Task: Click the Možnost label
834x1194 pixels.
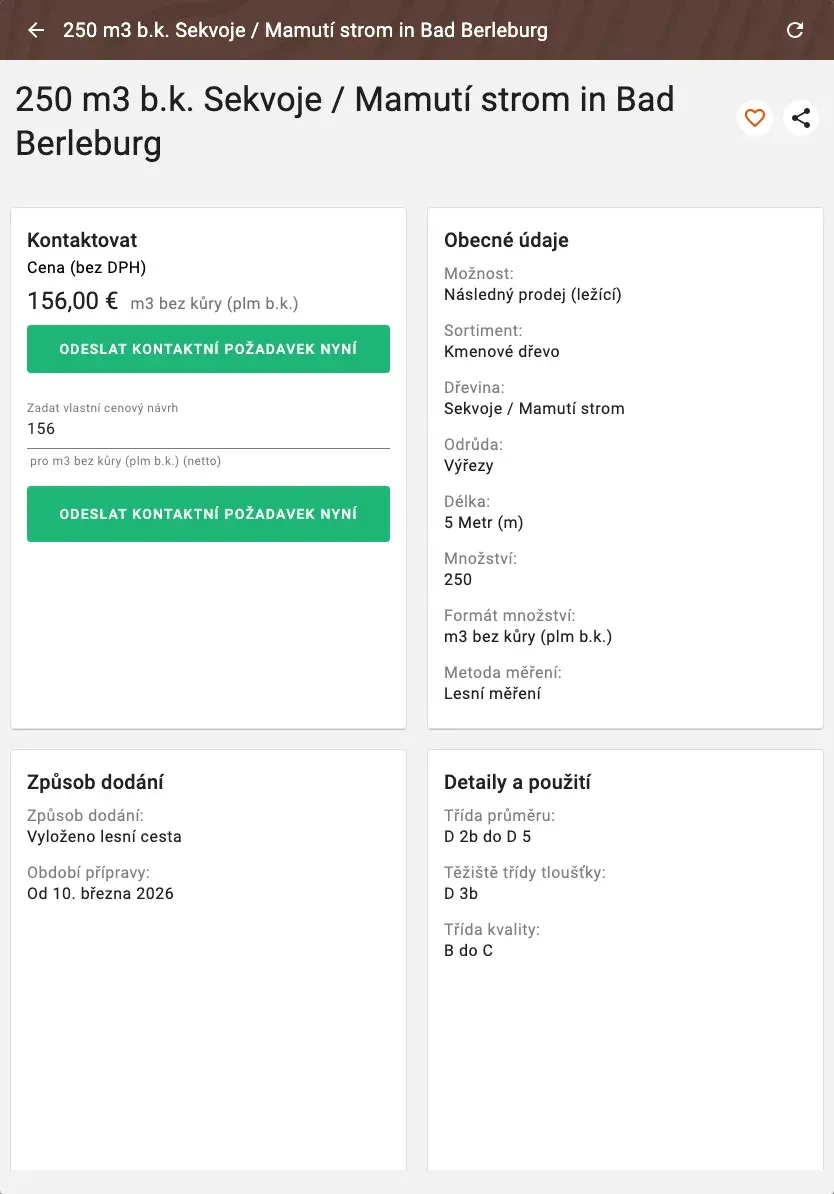Action: 478,273
